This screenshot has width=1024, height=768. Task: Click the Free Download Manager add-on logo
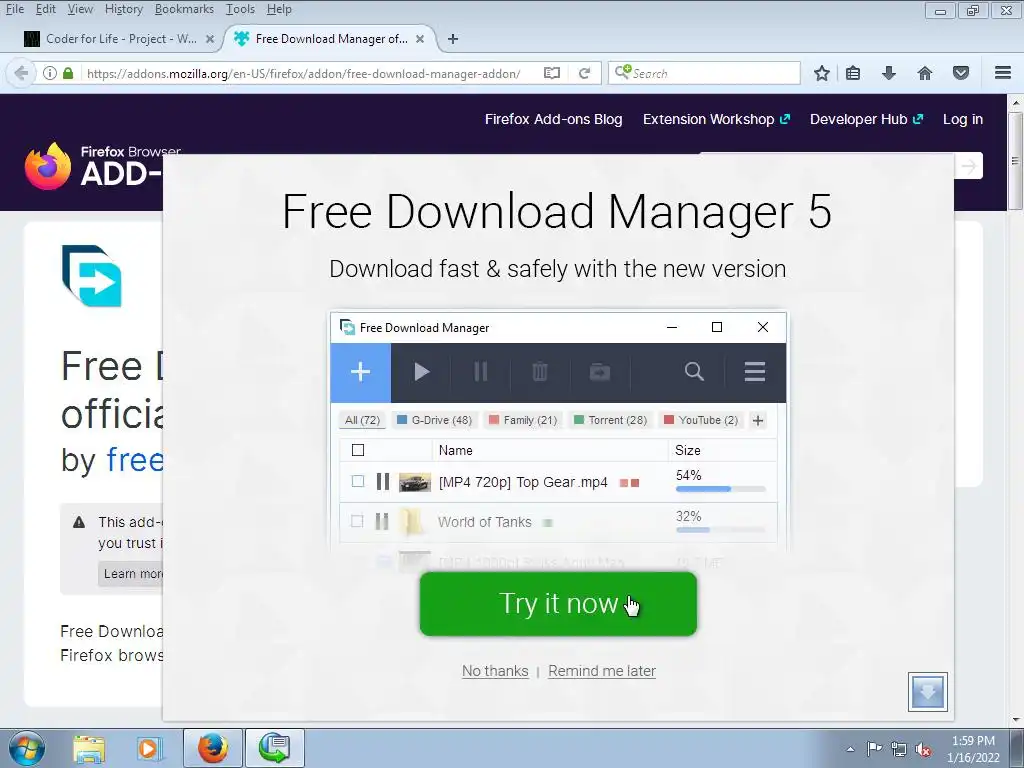(91, 276)
